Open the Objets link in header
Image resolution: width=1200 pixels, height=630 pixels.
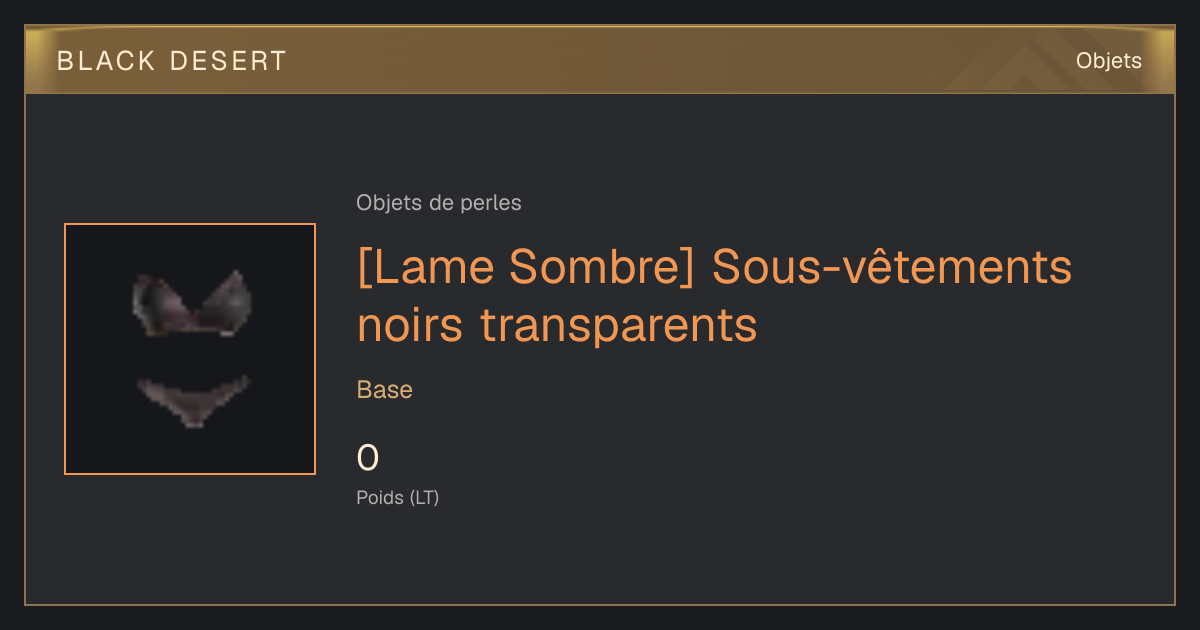tap(1108, 61)
